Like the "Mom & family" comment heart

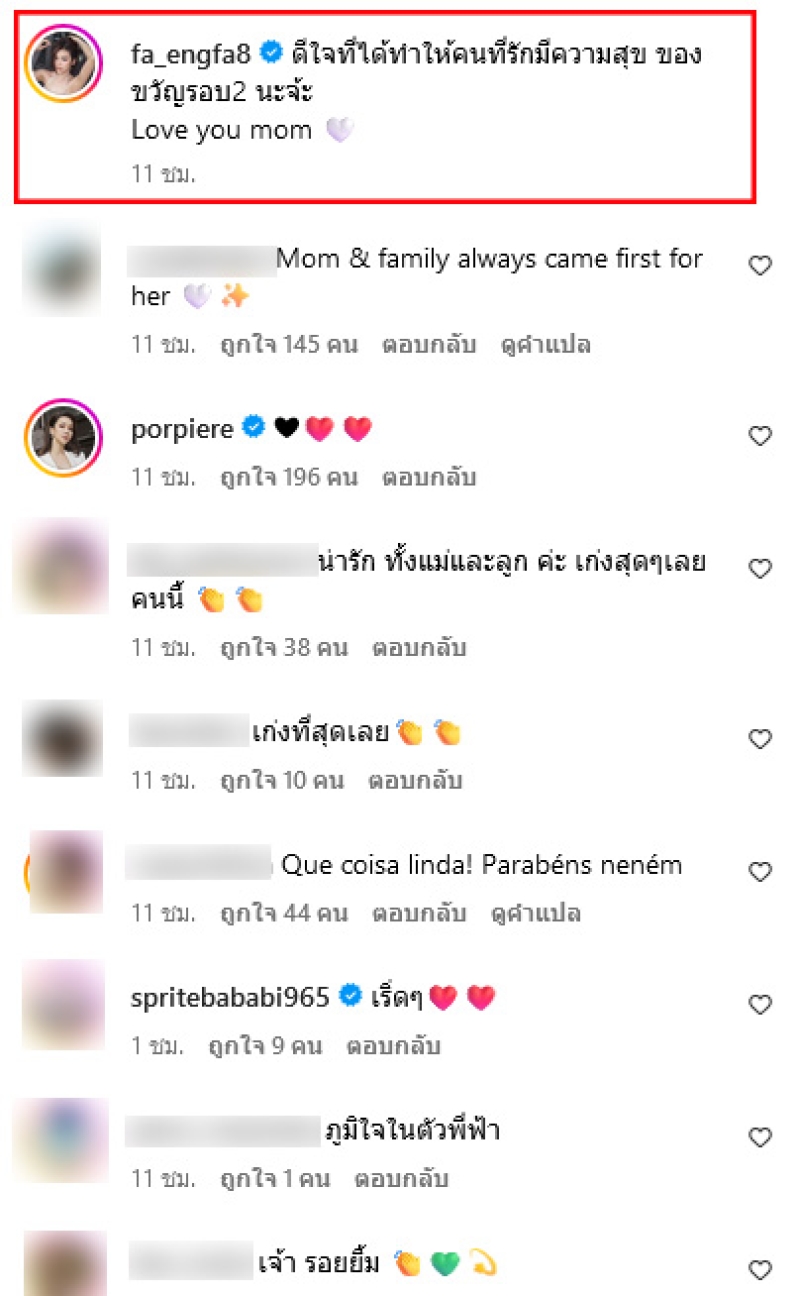pyautogui.click(x=760, y=266)
